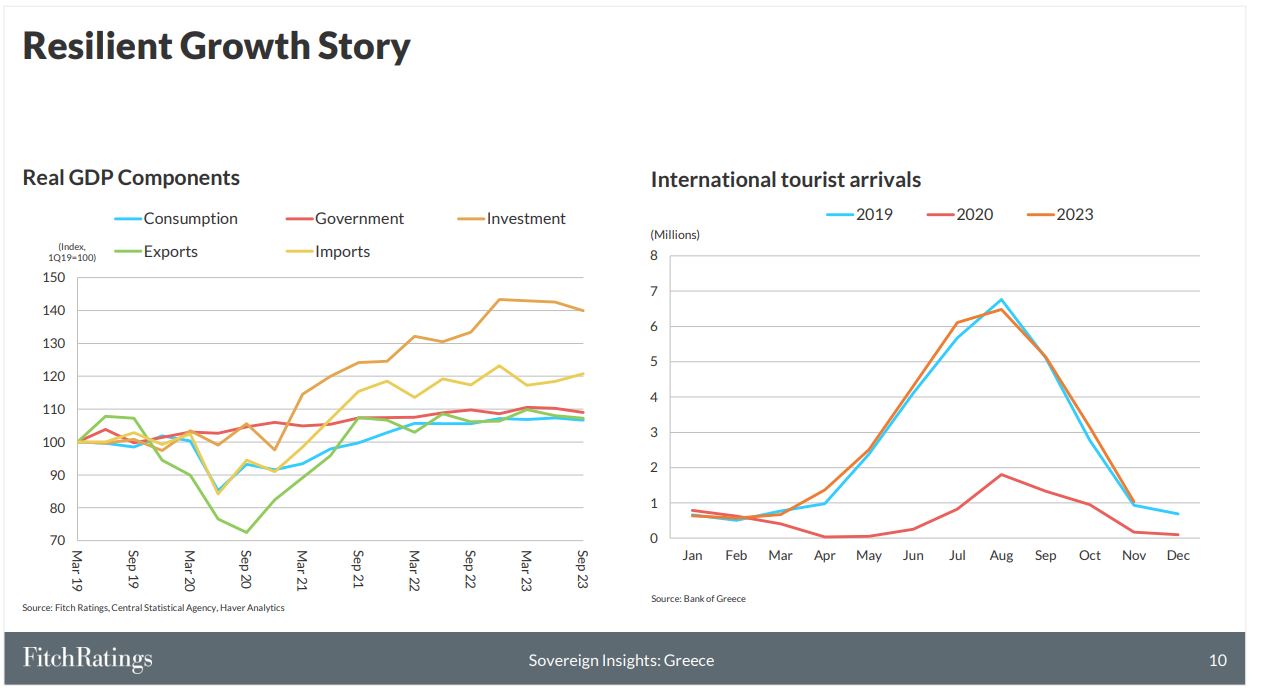
Task: Click the 130 value on GDP axis
Action: pos(54,344)
